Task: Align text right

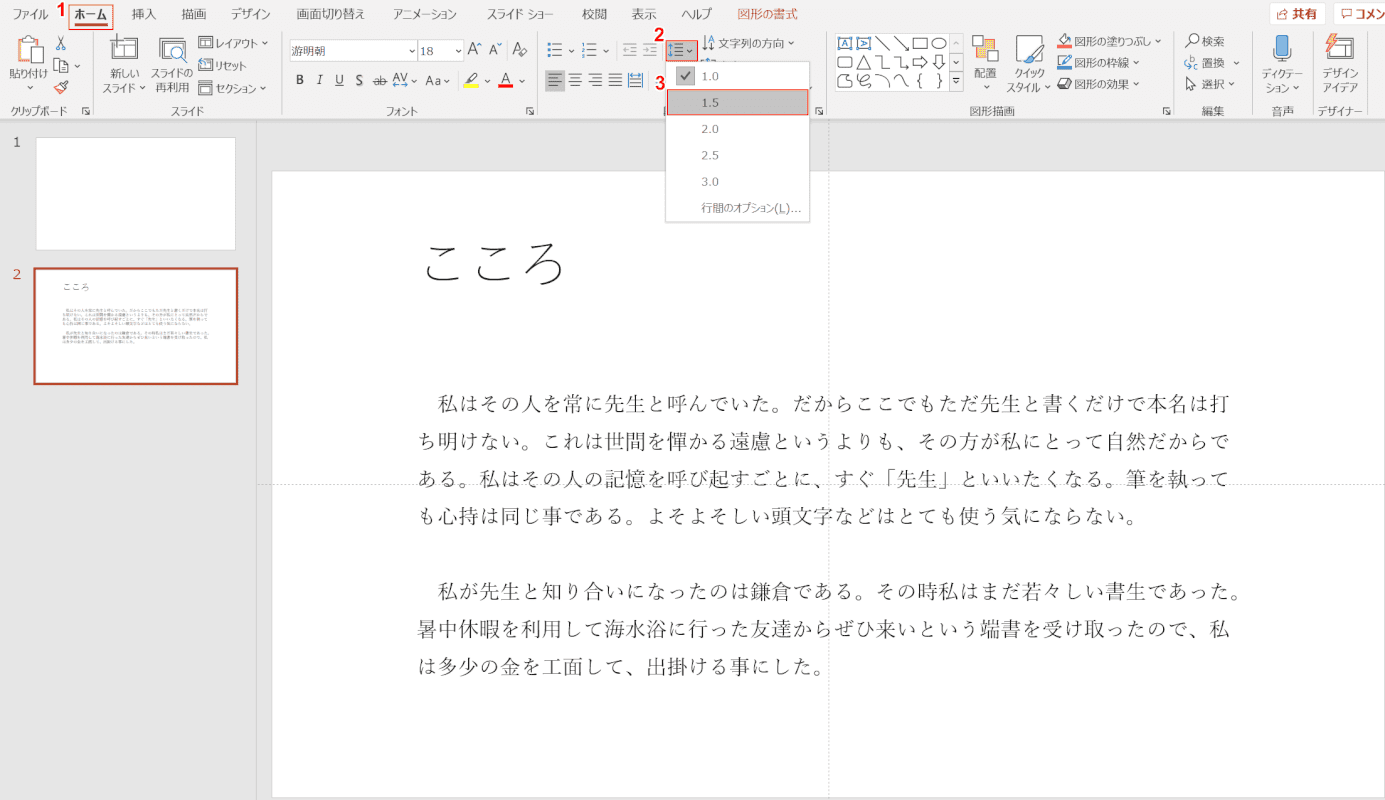Action: pyautogui.click(x=595, y=80)
